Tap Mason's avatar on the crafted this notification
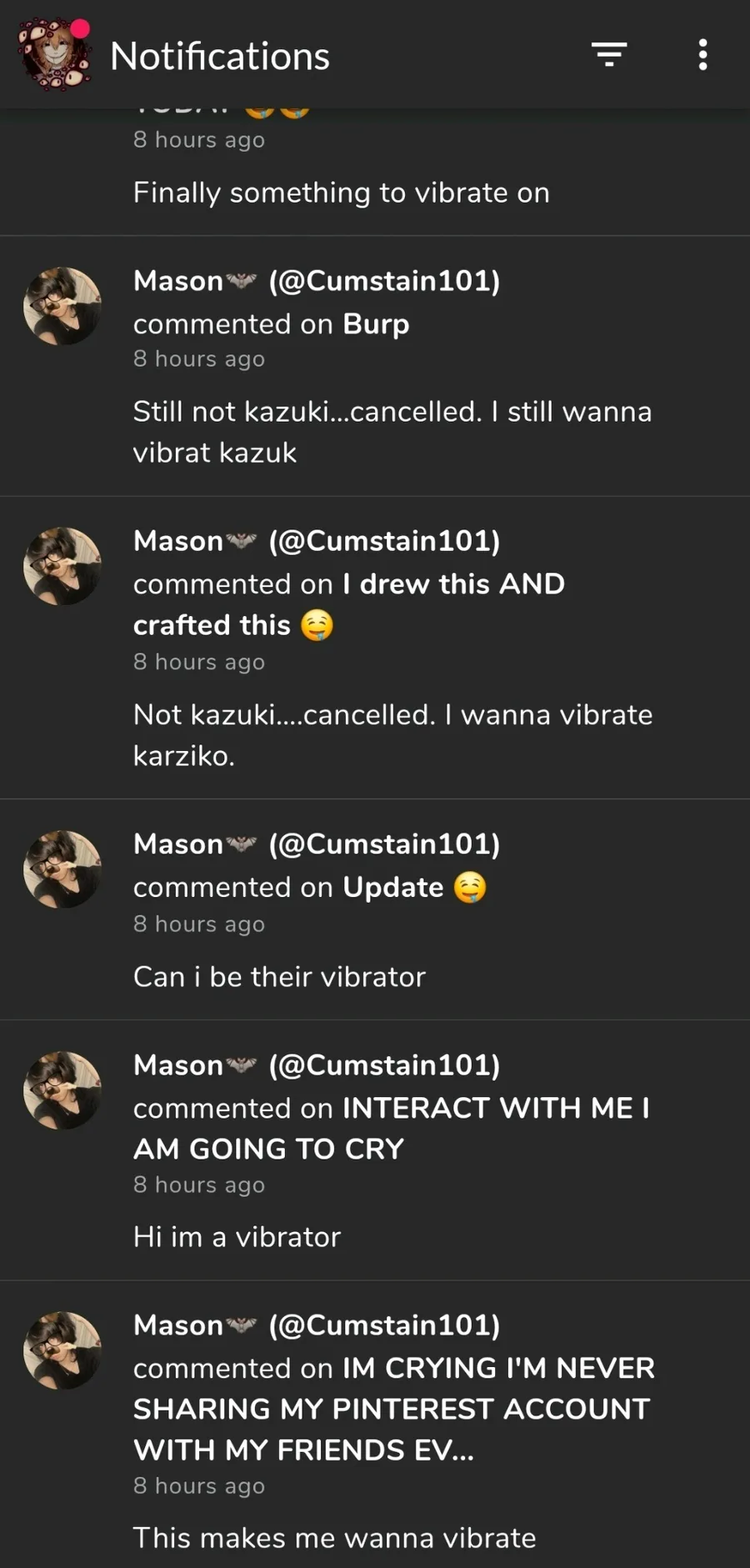This screenshot has width=750, height=1568. 62,566
